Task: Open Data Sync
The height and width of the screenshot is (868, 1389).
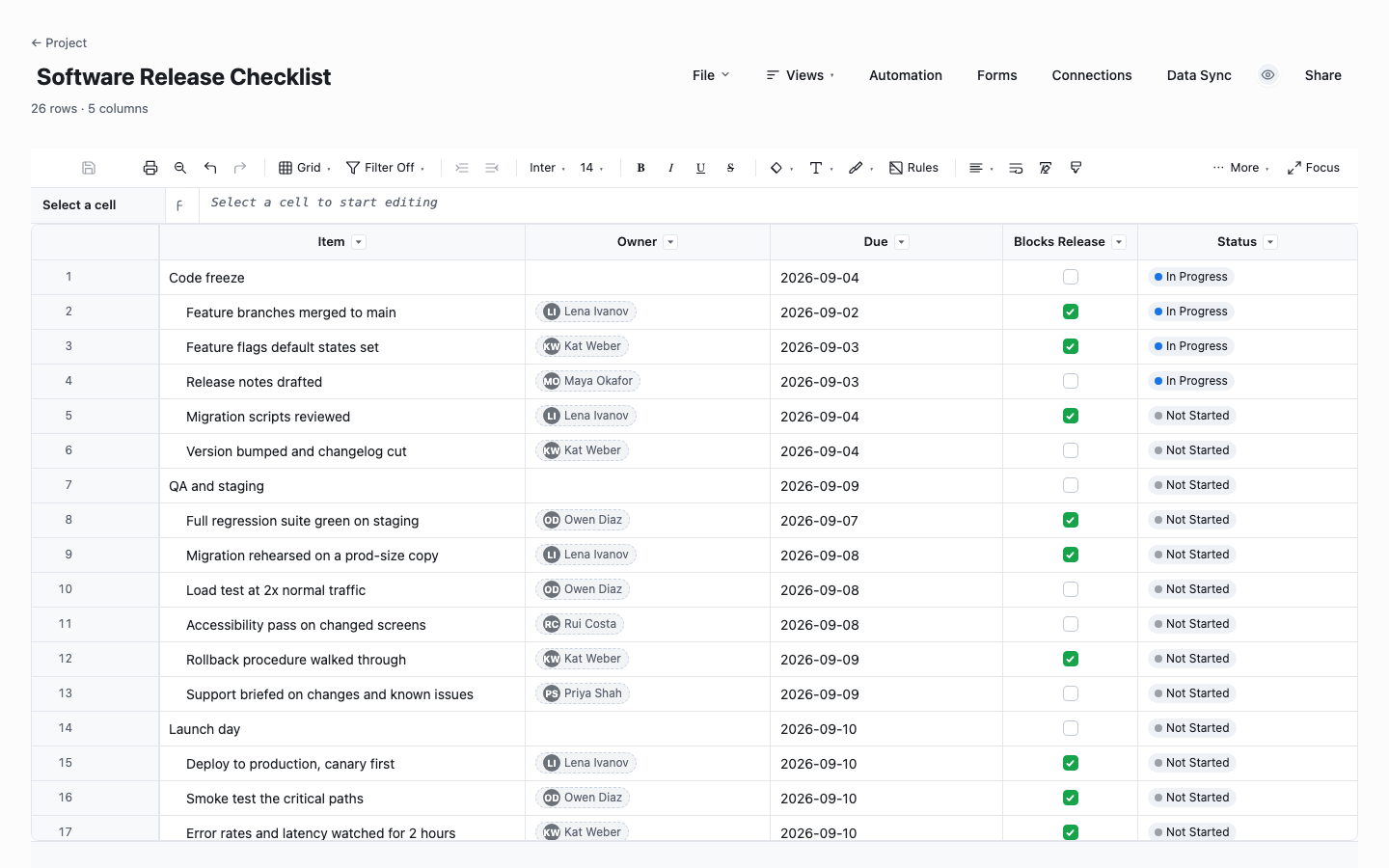Action: click(x=1199, y=75)
